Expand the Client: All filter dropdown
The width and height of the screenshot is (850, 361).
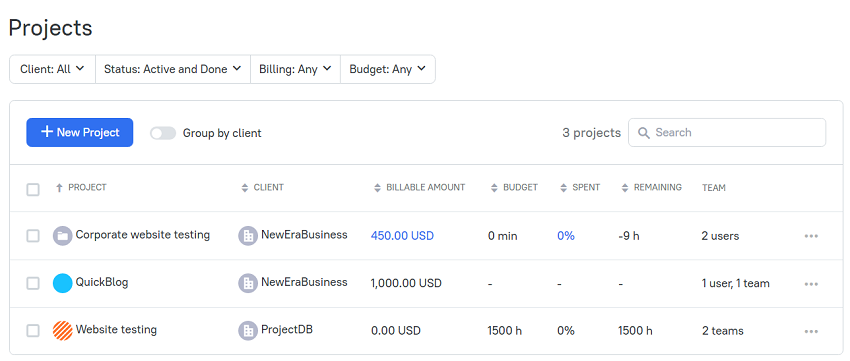point(53,69)
